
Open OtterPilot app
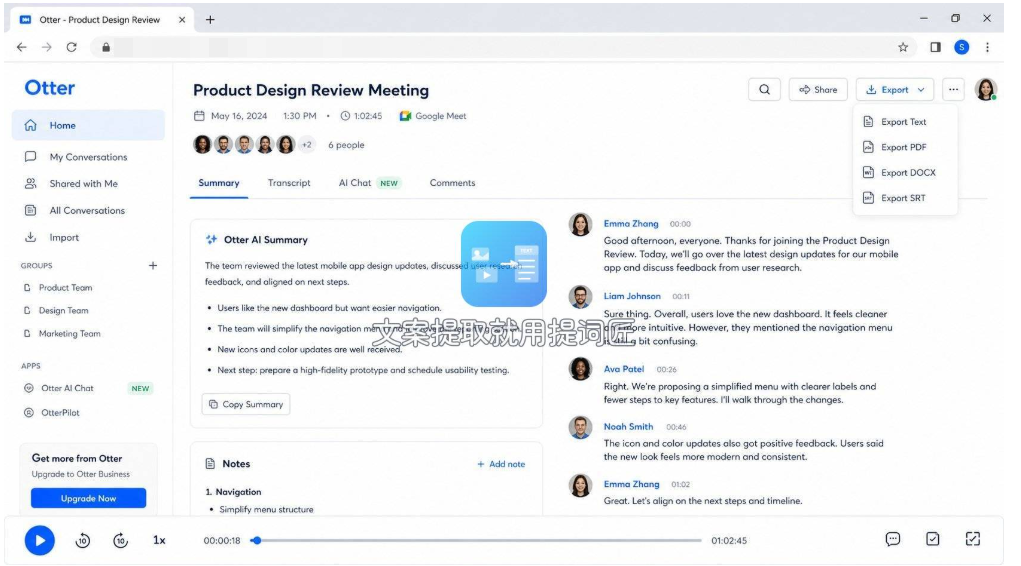click(60, 413)
